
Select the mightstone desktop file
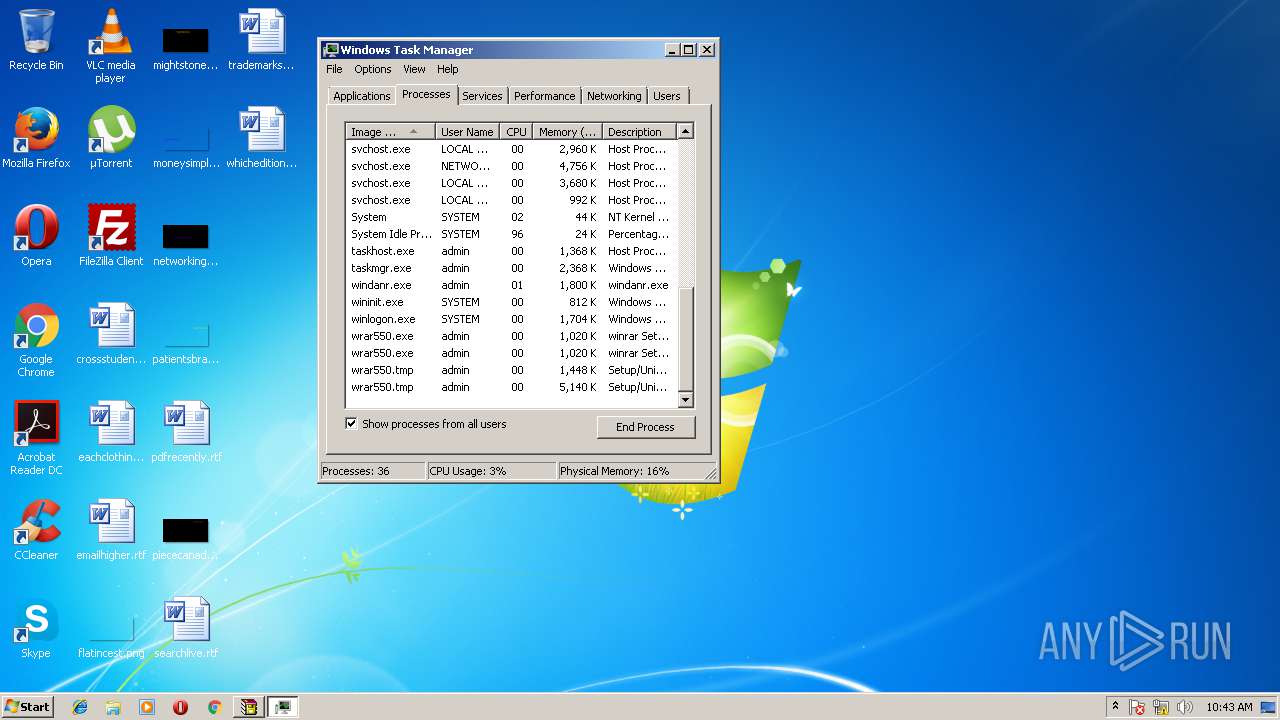click(x=186, y=46)
